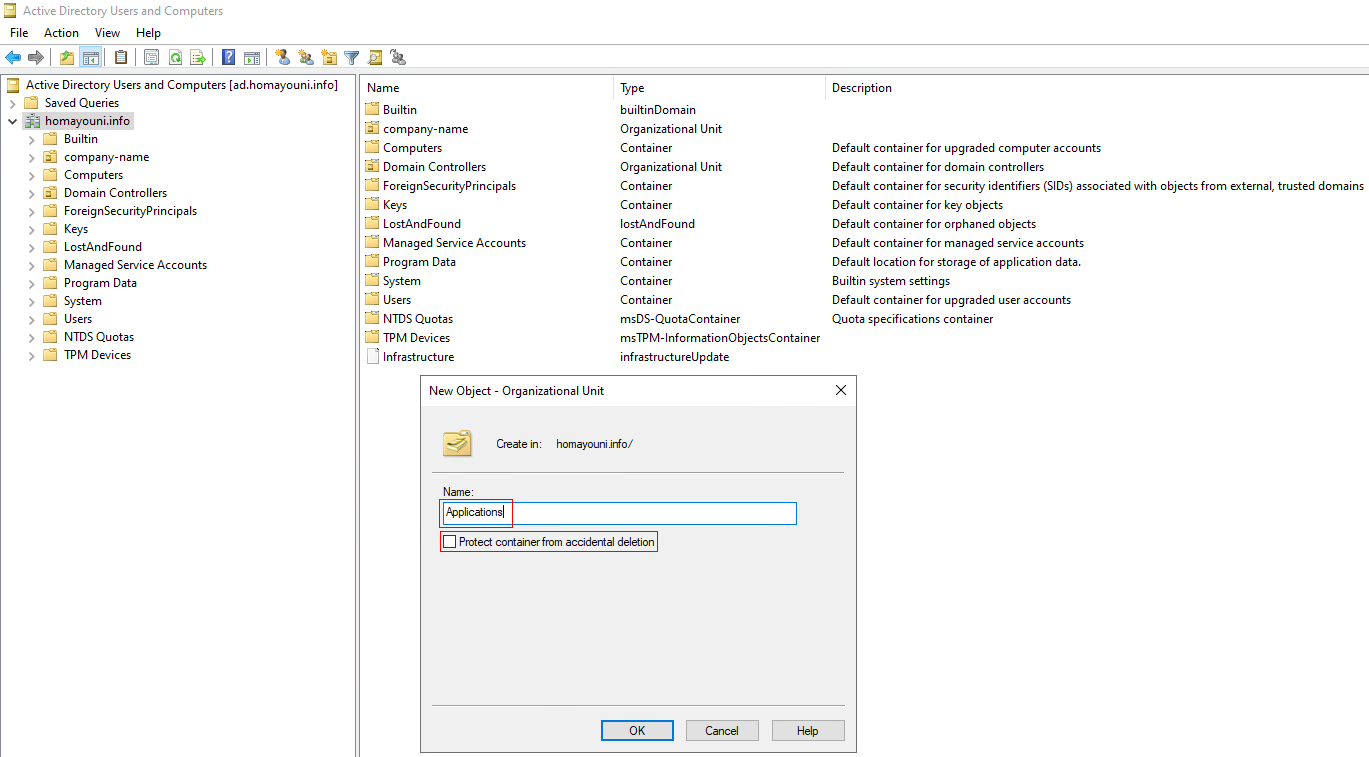Click 'Quota specifications container' description
1369x757 pixels.
pos(913,319)
